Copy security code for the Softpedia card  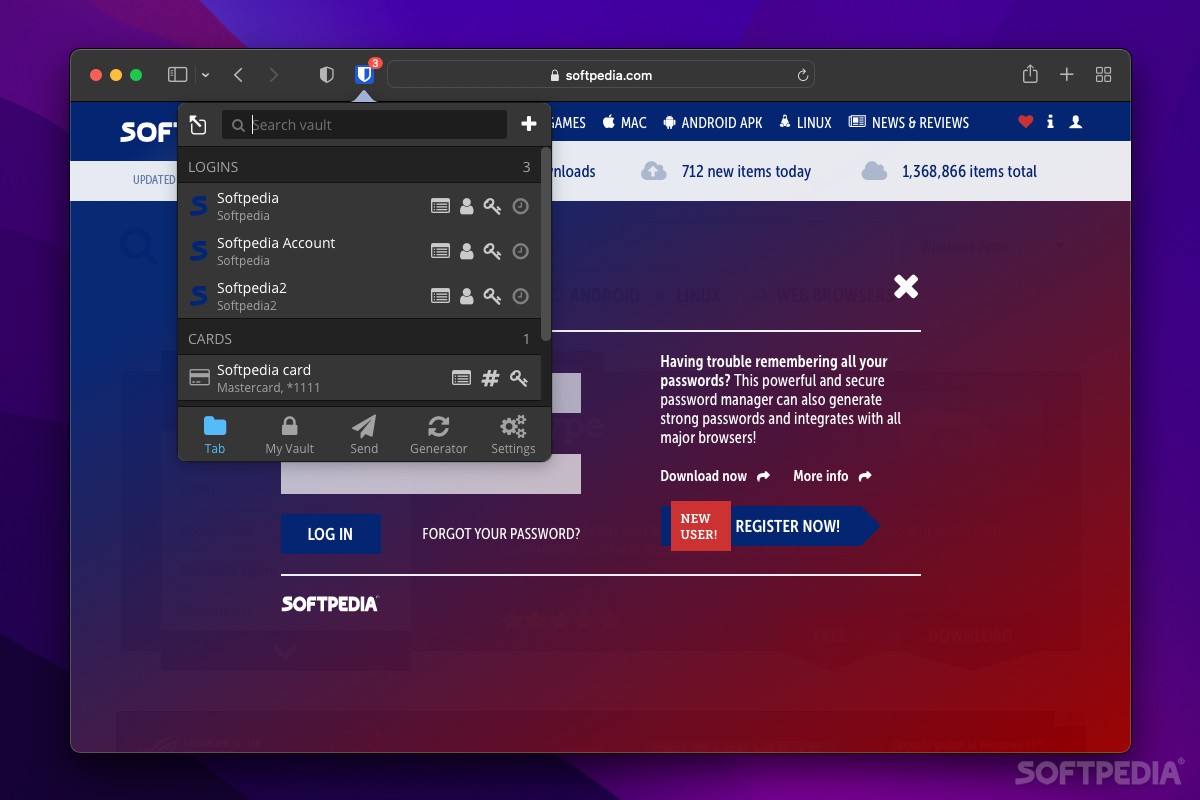[518, 378]
